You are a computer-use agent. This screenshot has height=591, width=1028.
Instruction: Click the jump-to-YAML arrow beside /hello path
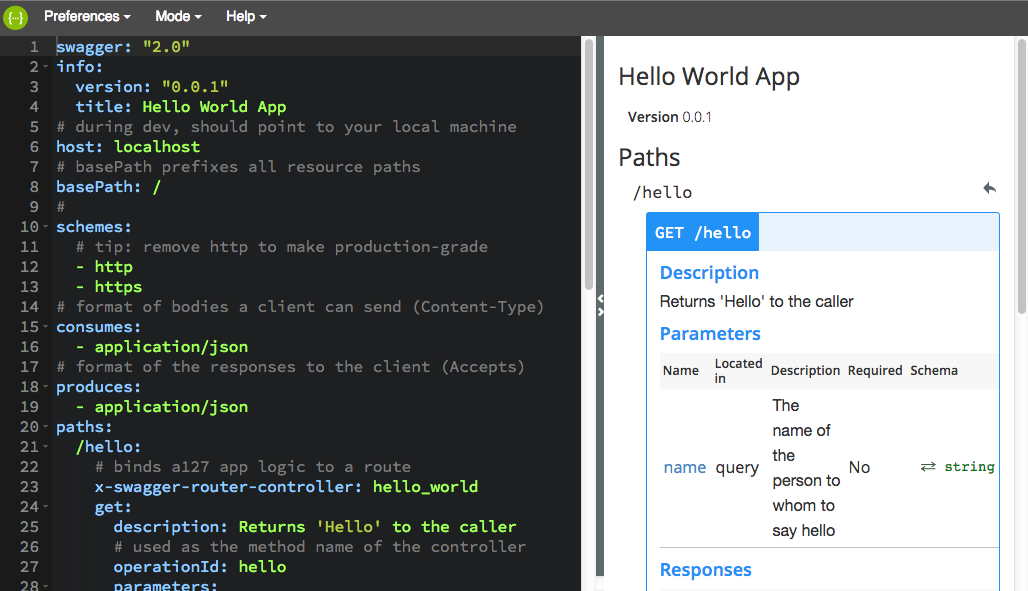989,189
